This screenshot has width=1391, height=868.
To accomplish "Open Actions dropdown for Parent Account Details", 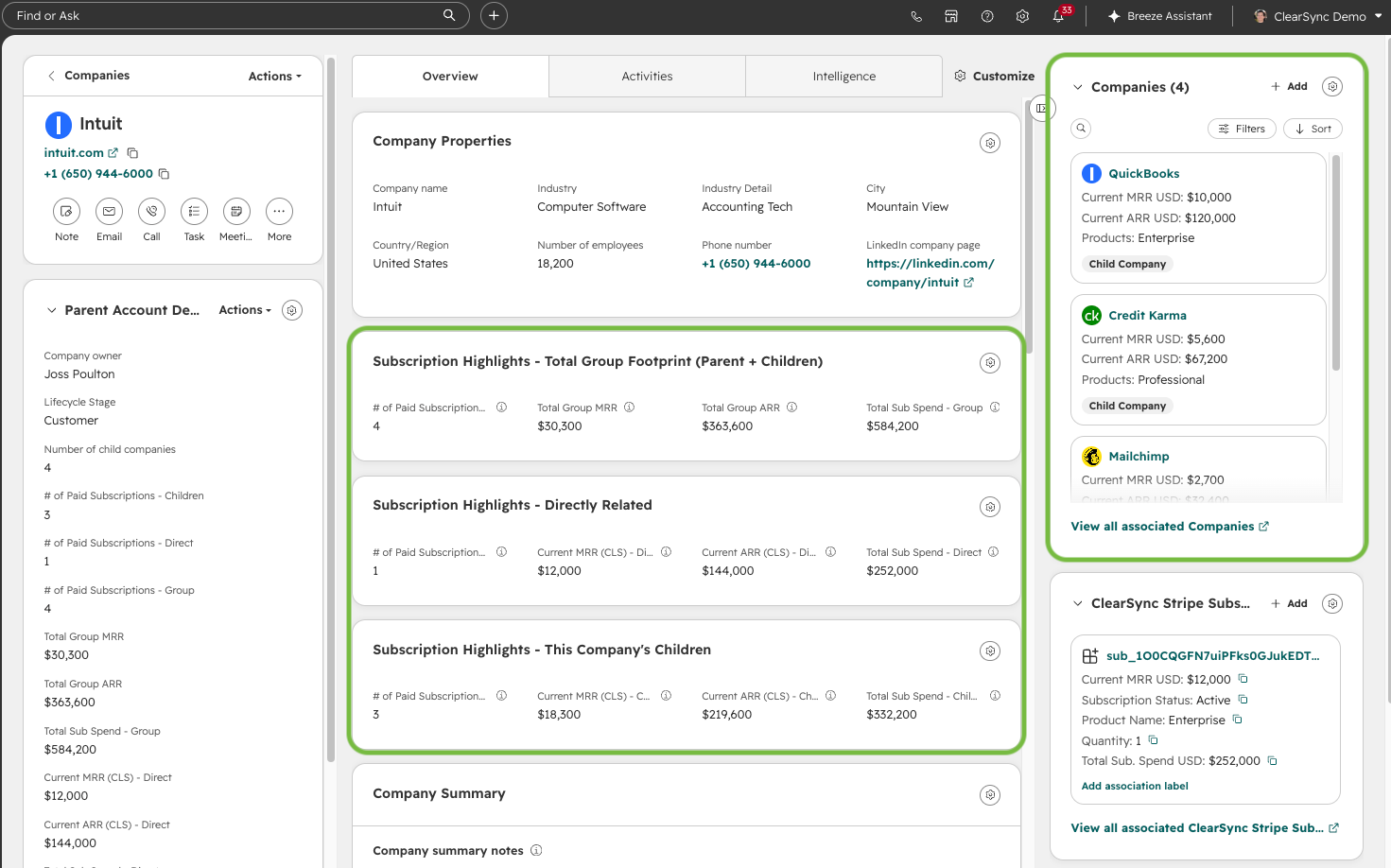I will (245, 310).
